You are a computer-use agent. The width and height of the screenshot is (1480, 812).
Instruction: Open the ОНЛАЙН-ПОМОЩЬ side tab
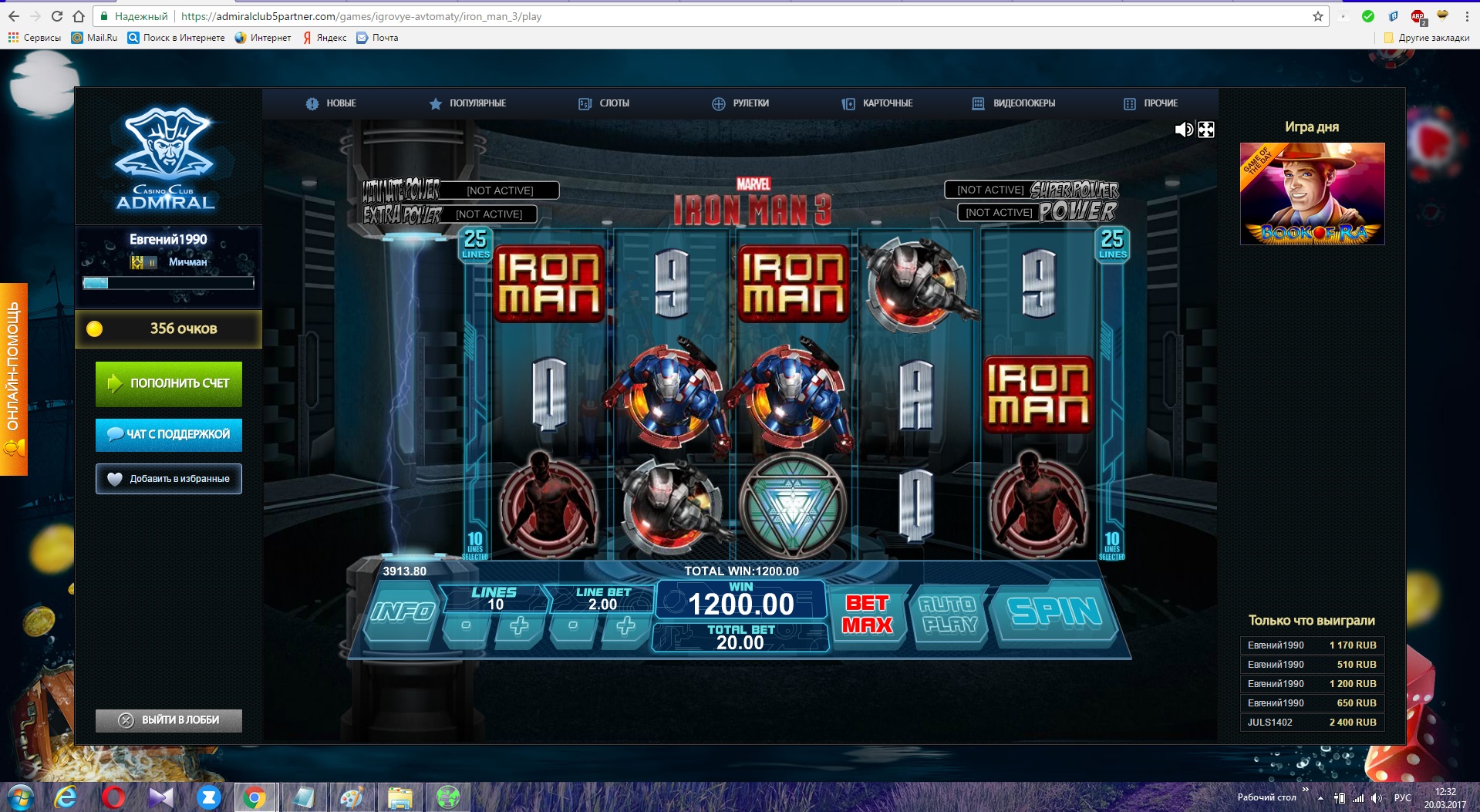pyautogui.click(x=14, y=379)
